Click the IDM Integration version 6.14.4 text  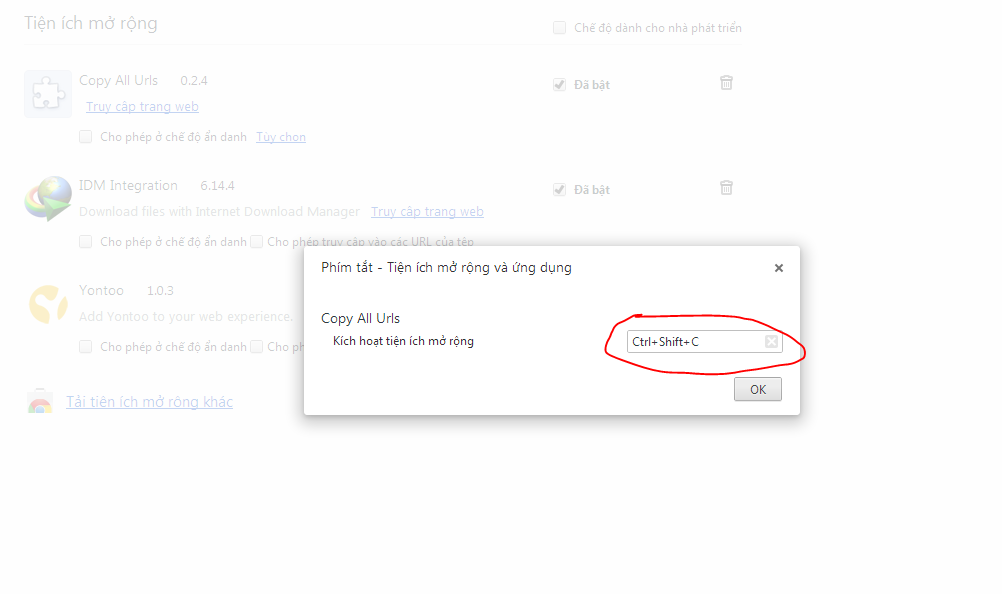(x=217, y=186)
